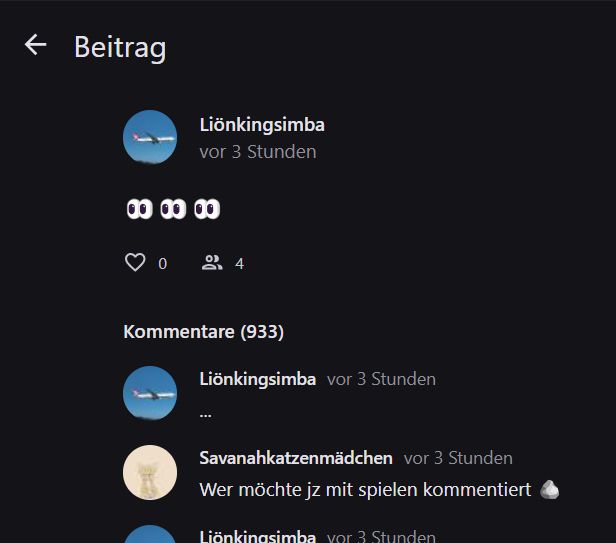Click the Savanahkatzenmädchen username
This screenshot has width=616, height=543.
296,458
